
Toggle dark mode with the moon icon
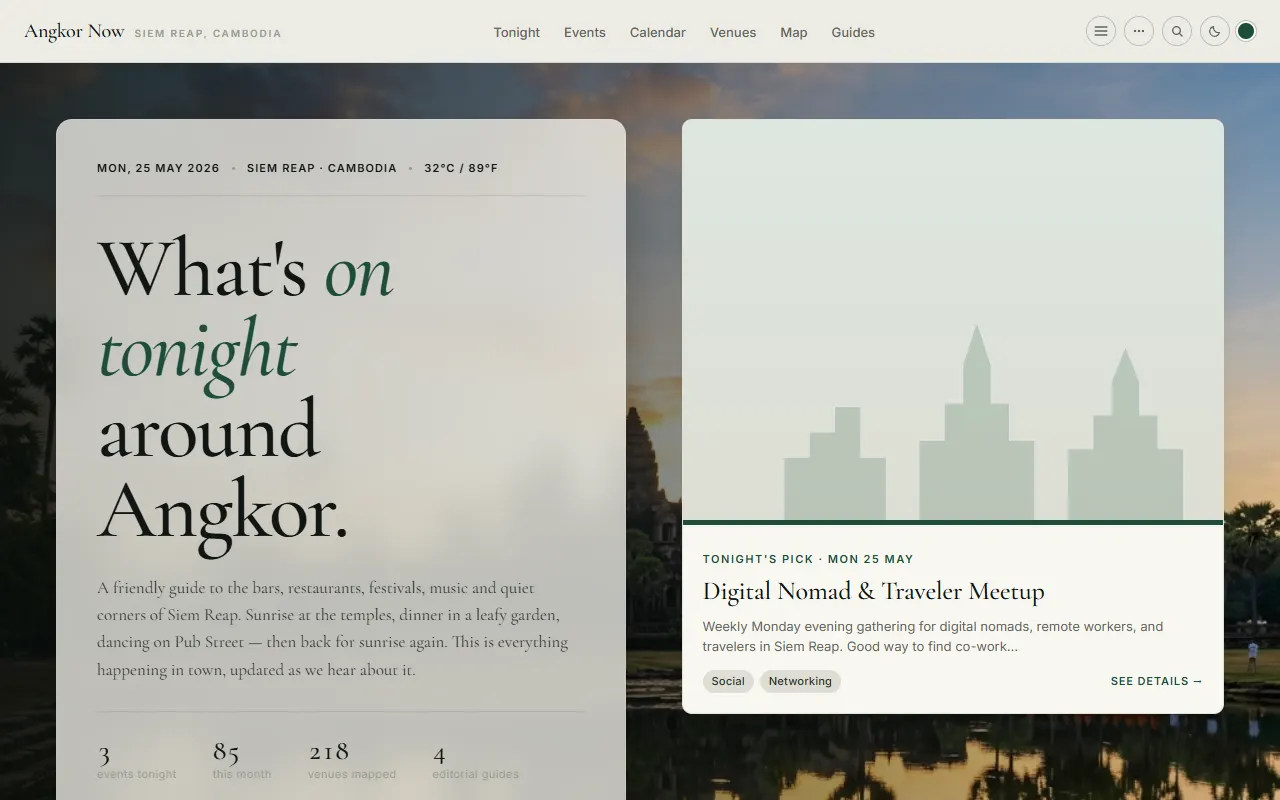point(1215,31)
